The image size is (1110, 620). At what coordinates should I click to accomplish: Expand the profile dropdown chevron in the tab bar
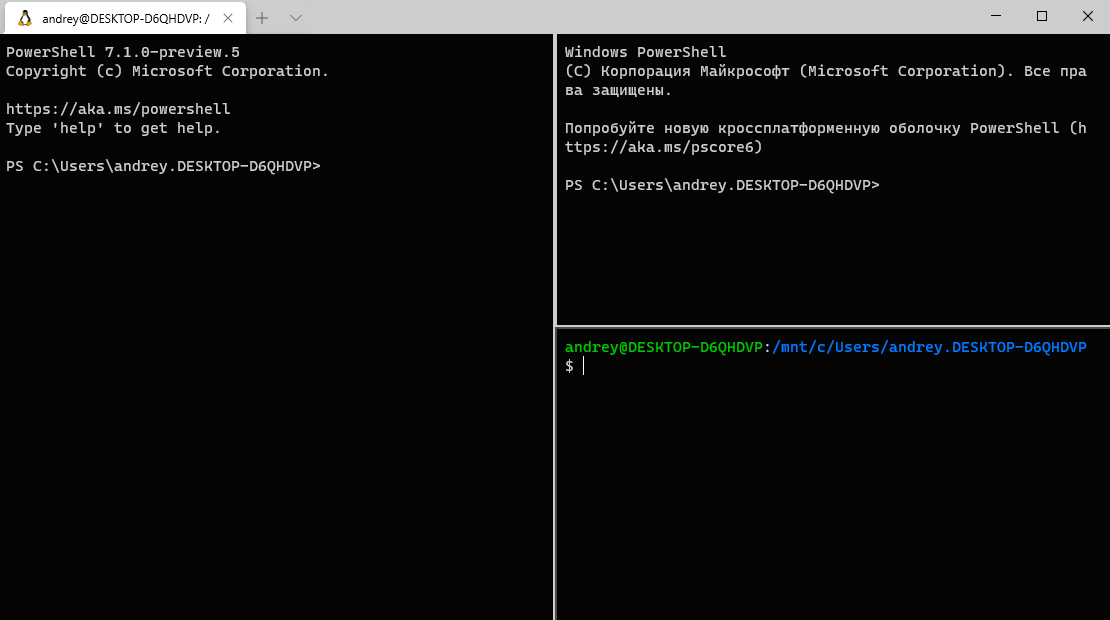point(296,18)
